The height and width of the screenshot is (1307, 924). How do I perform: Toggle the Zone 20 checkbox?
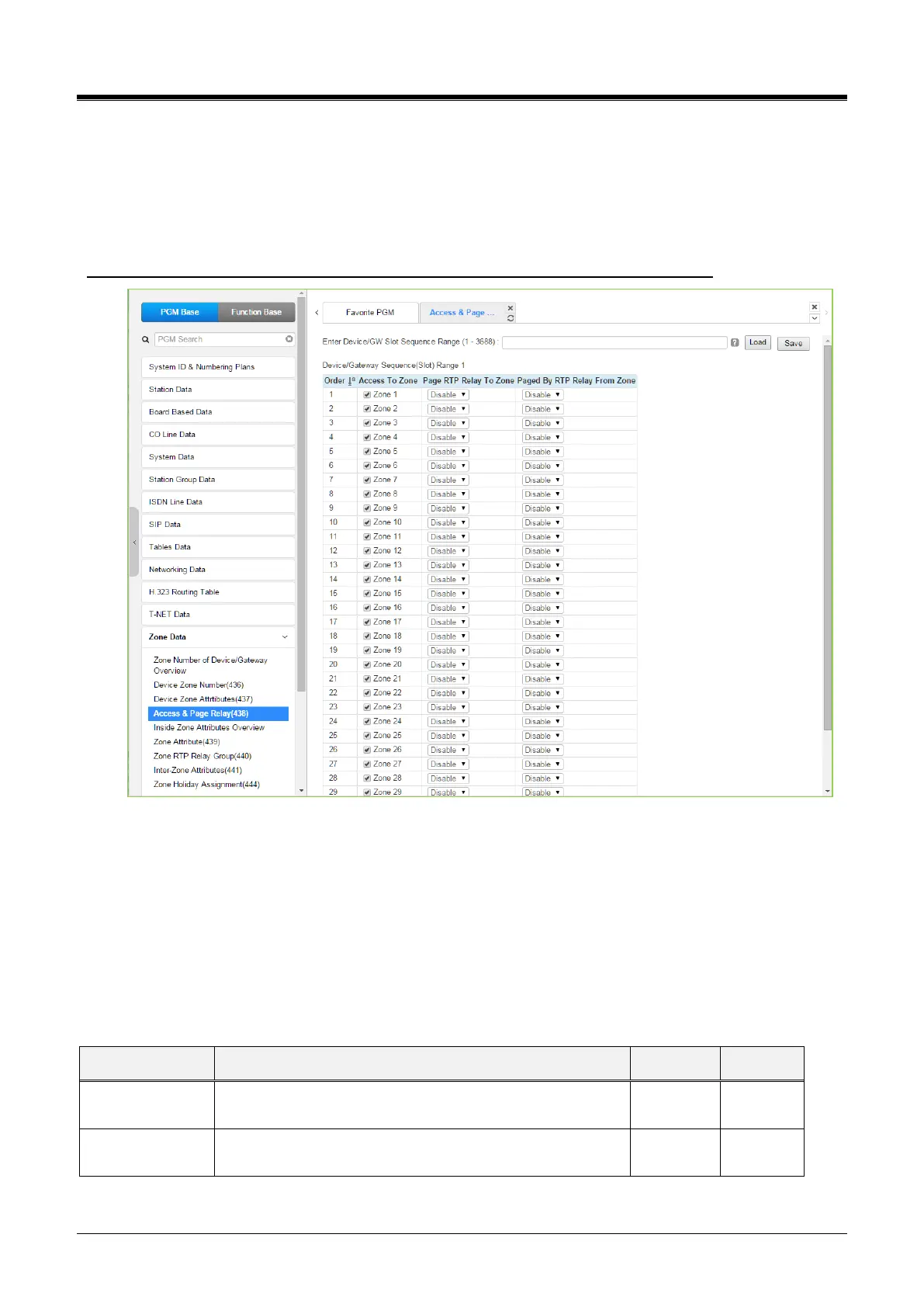tap(367, 664)
